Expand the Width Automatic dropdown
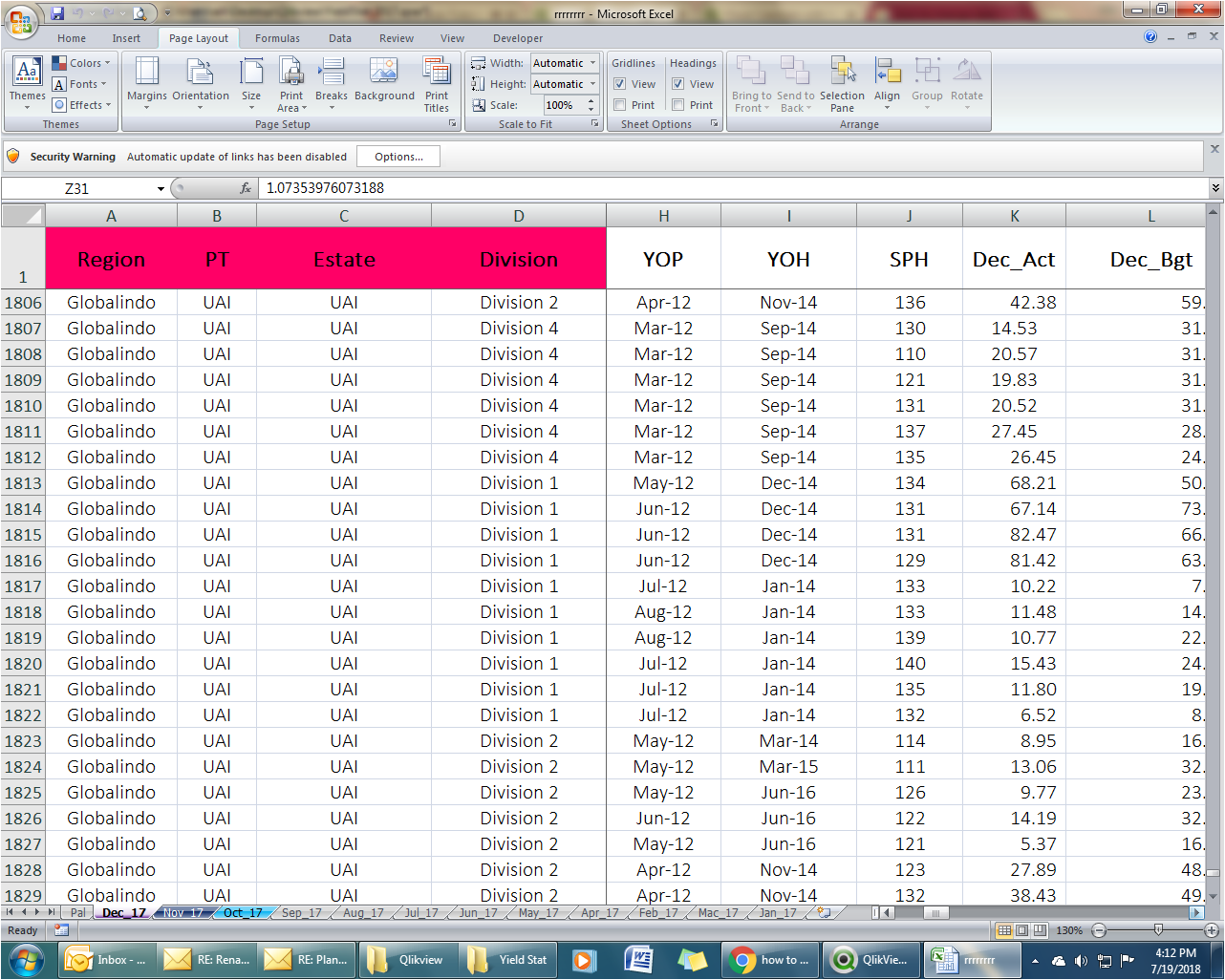Viewport: 1225px width, 980px height. point(592,63)
